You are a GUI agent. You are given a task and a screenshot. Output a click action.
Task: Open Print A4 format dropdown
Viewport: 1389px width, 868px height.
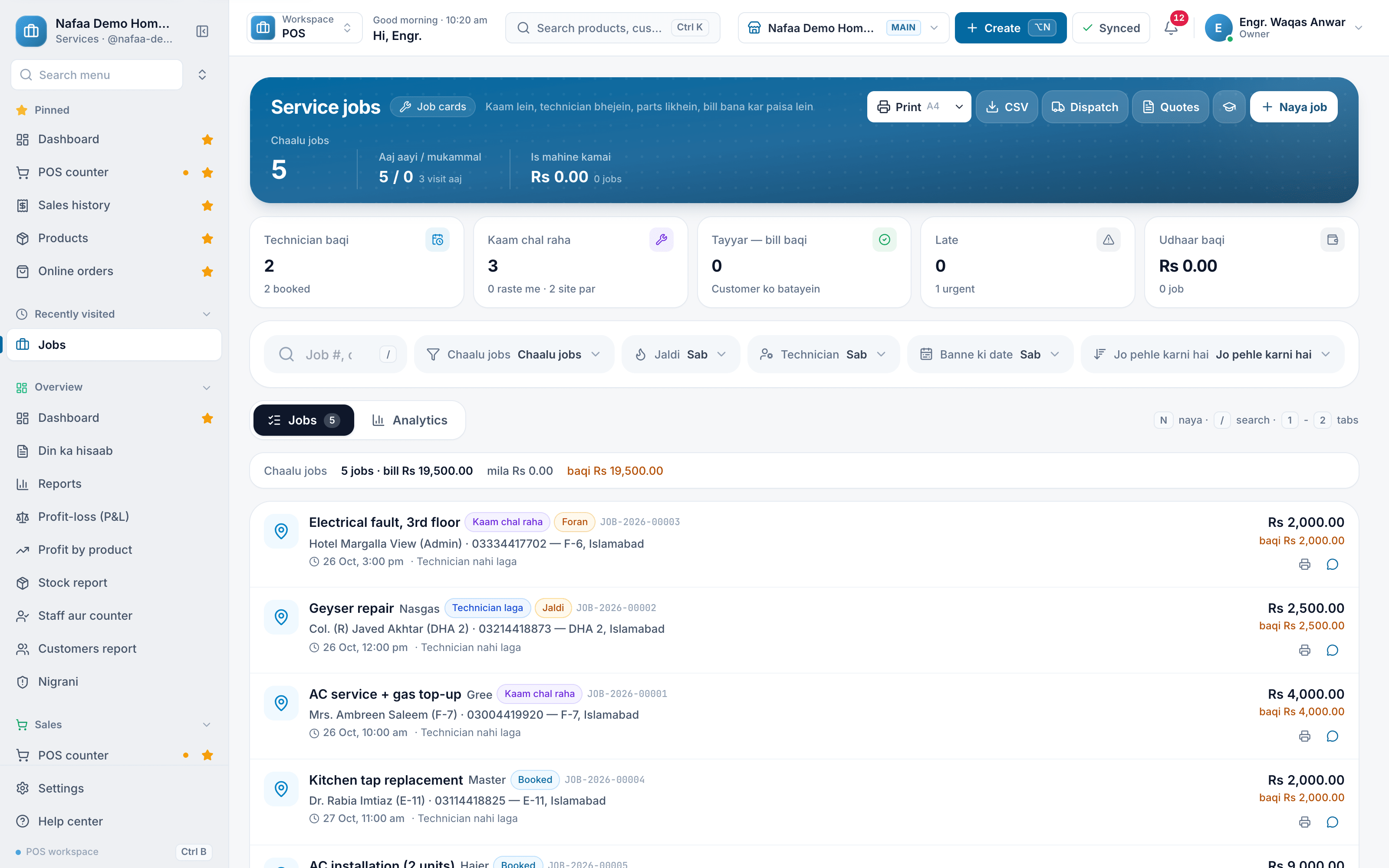[x=958, y=107]
